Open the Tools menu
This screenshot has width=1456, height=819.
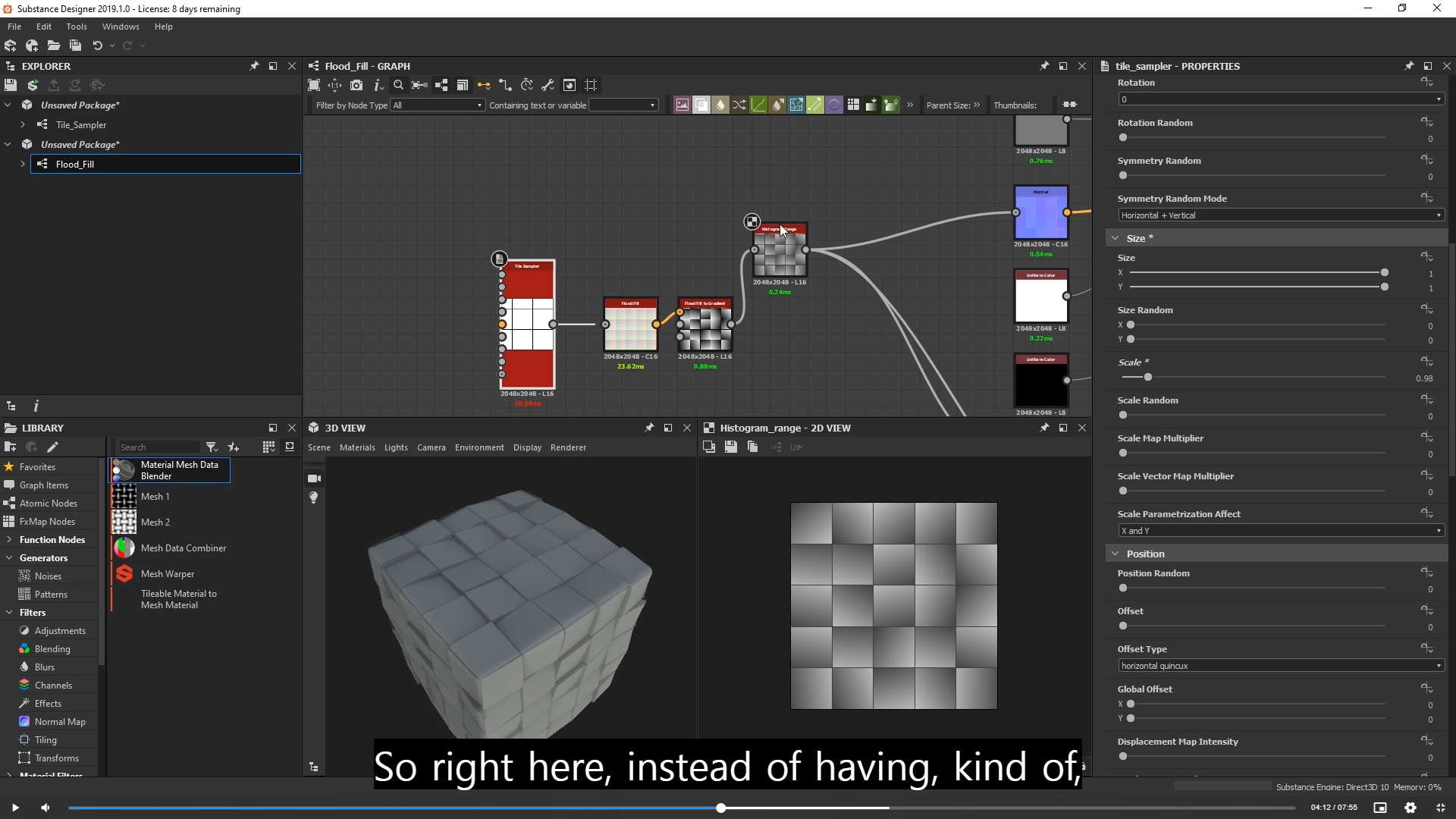[77, 27]
